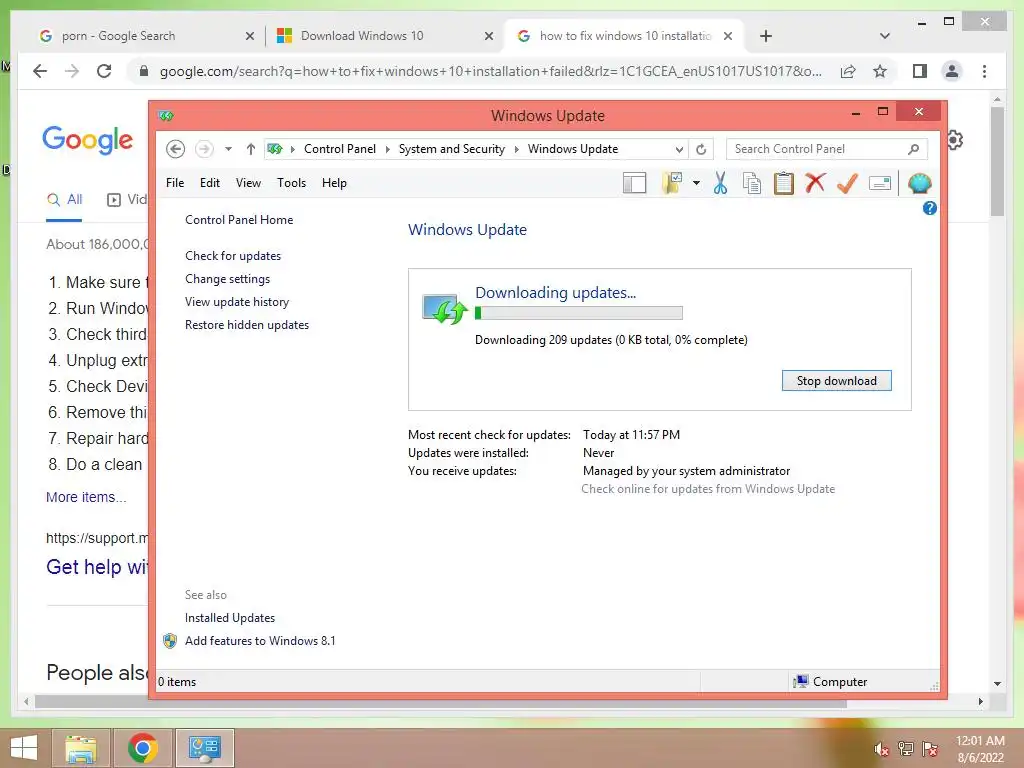Open Chrome three-dot menu
The height and width of the screenshot is (768, 1024).
[x=984, y=71]
